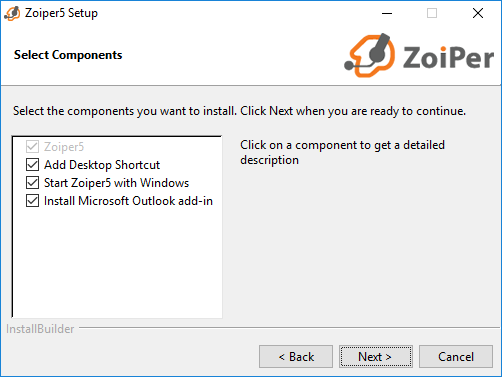Click the component description text panel
This screenshot has height=377, width=502.
[342, 152]
